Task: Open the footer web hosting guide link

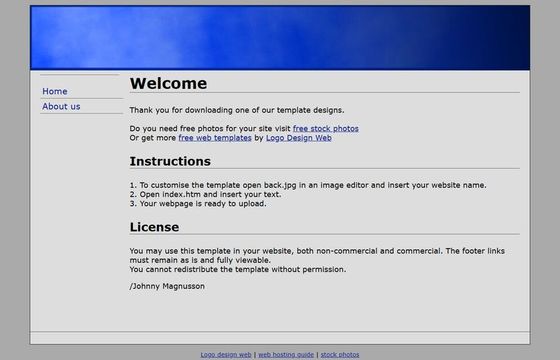Action: click(x=286, y=355)
